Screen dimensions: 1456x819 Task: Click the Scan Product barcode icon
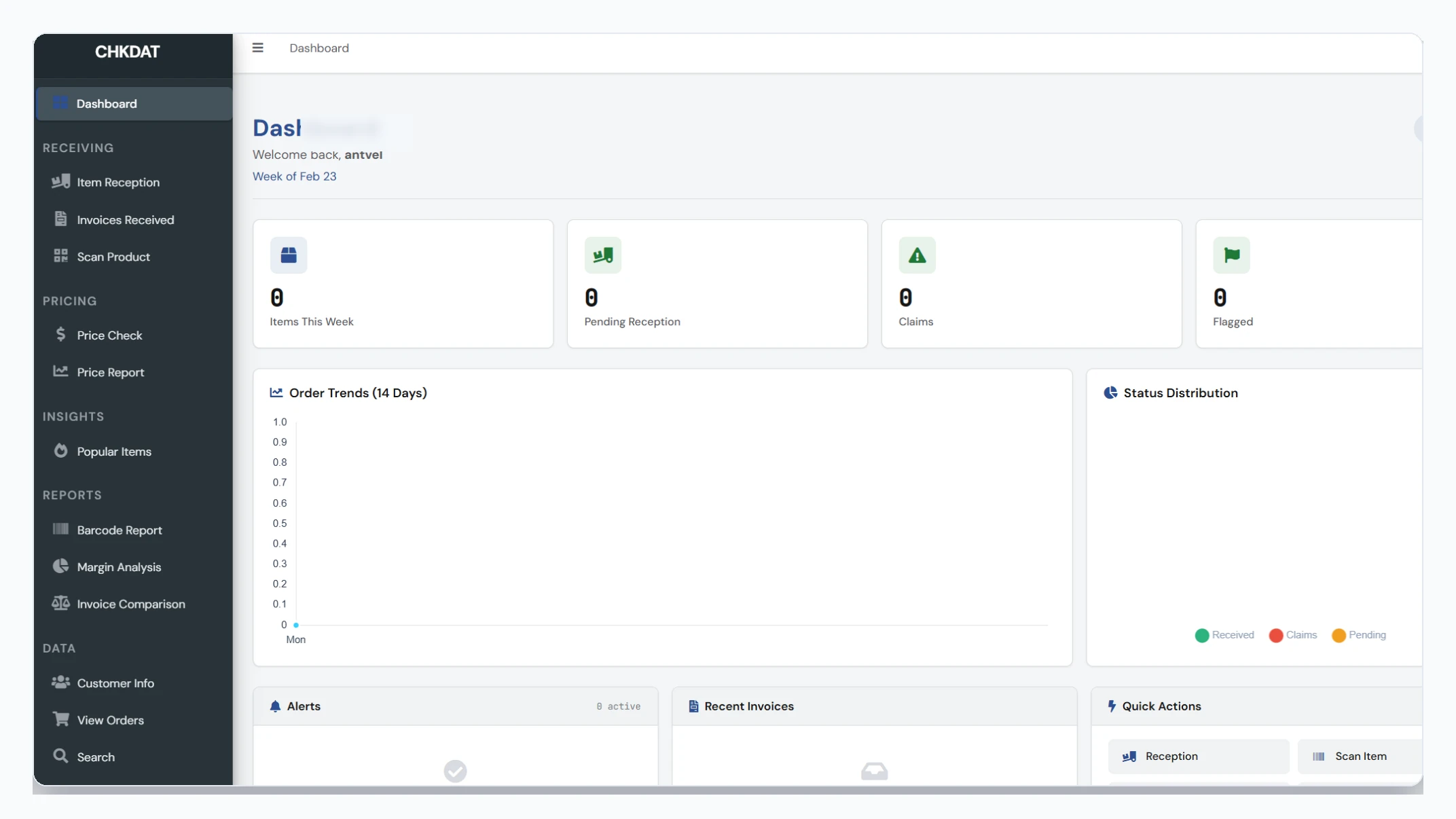(x=60, y=256)
